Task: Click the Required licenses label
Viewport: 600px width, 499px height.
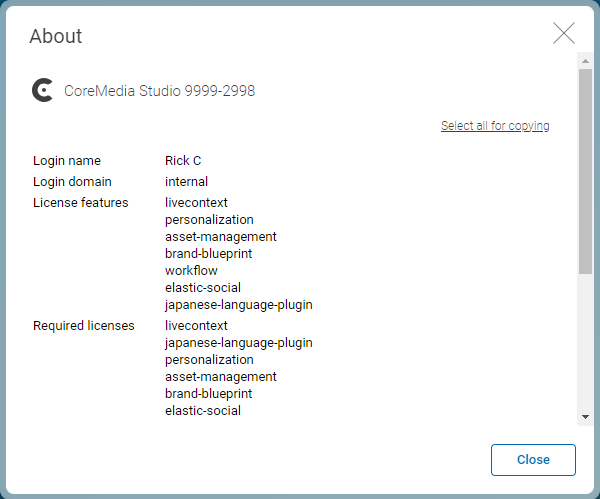Action: (83, 326)
